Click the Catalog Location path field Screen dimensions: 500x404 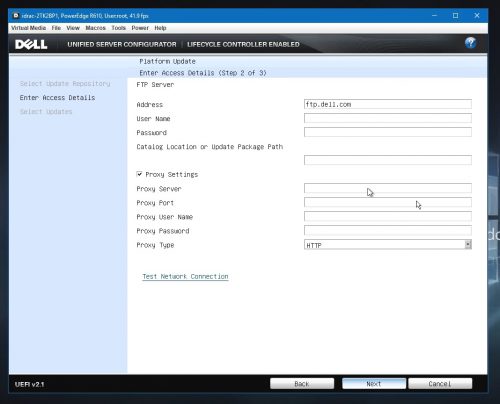(x=388, y=160)
